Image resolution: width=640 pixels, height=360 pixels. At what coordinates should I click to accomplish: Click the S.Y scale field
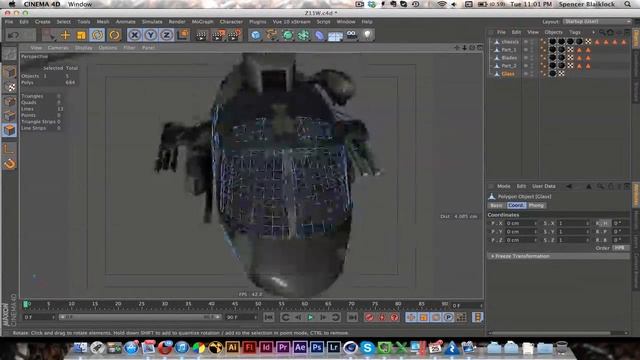point(573,231)
